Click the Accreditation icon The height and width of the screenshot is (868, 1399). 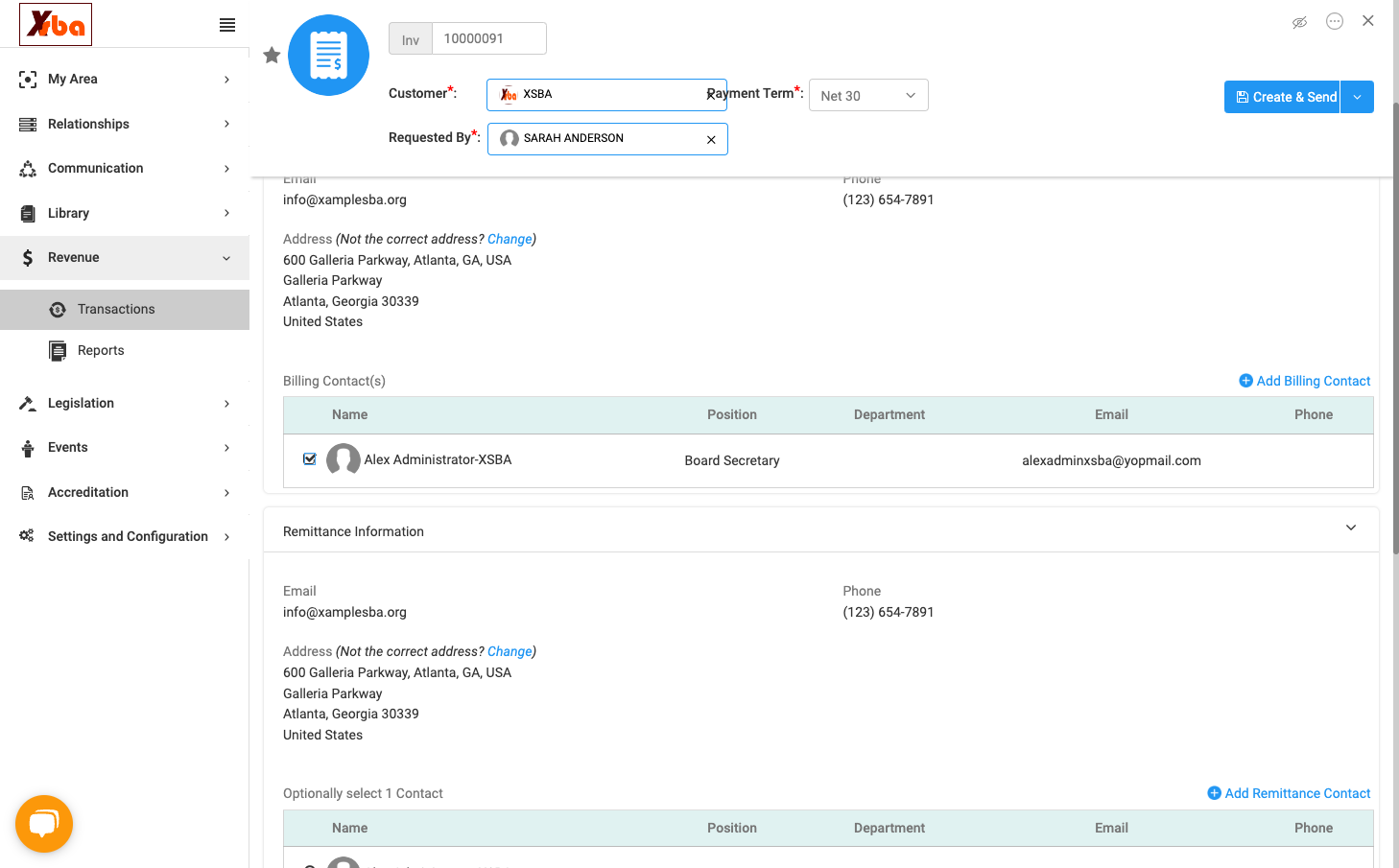click(28, 493)
